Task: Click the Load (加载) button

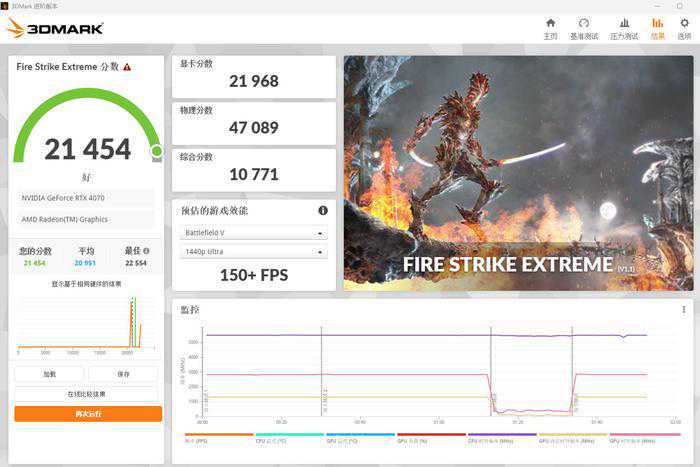Action: click(49, 374)
